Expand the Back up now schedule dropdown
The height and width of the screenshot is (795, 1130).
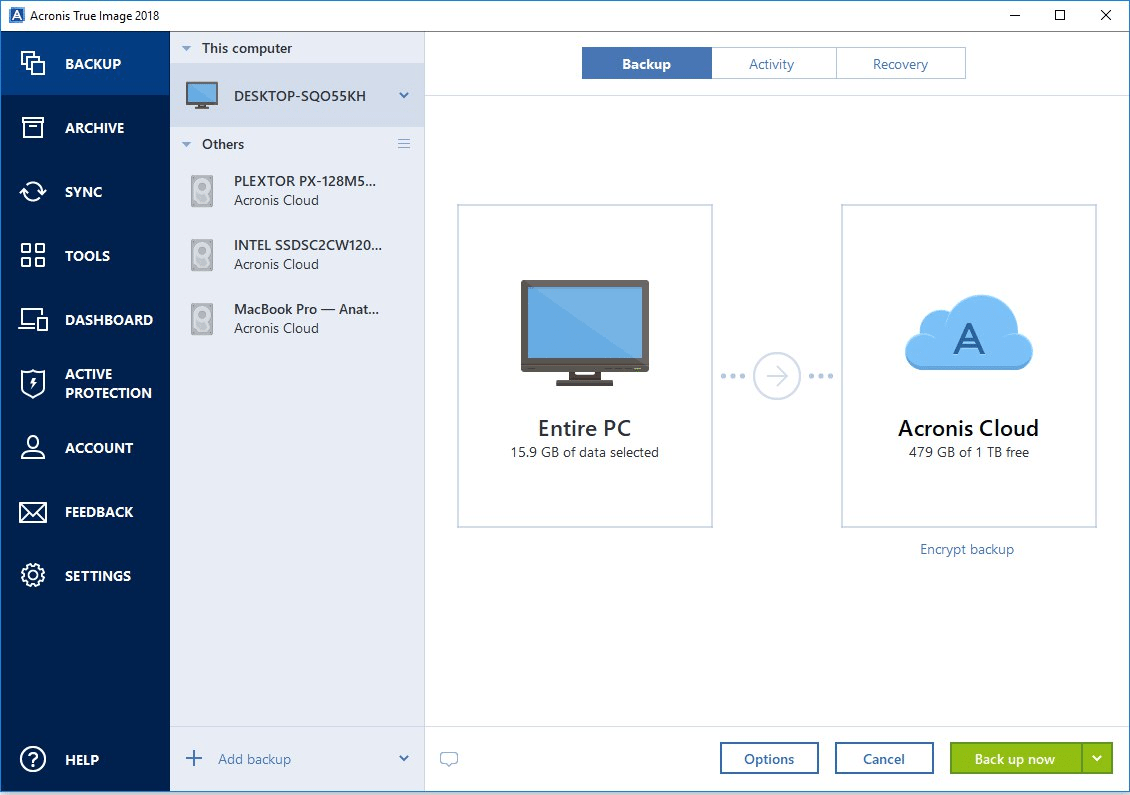coord(1096,758)
